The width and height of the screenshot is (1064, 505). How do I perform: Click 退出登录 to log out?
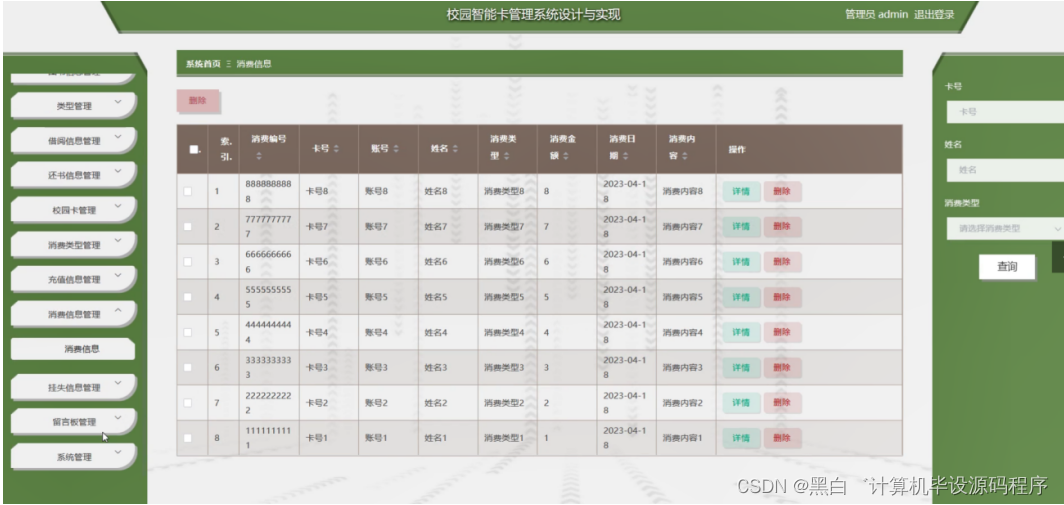(934, 15)
